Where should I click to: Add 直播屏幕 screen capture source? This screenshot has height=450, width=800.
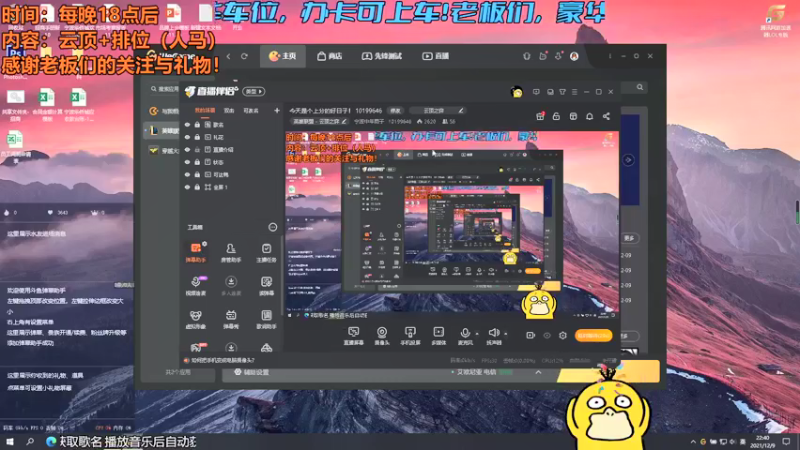tap(354, 336)
